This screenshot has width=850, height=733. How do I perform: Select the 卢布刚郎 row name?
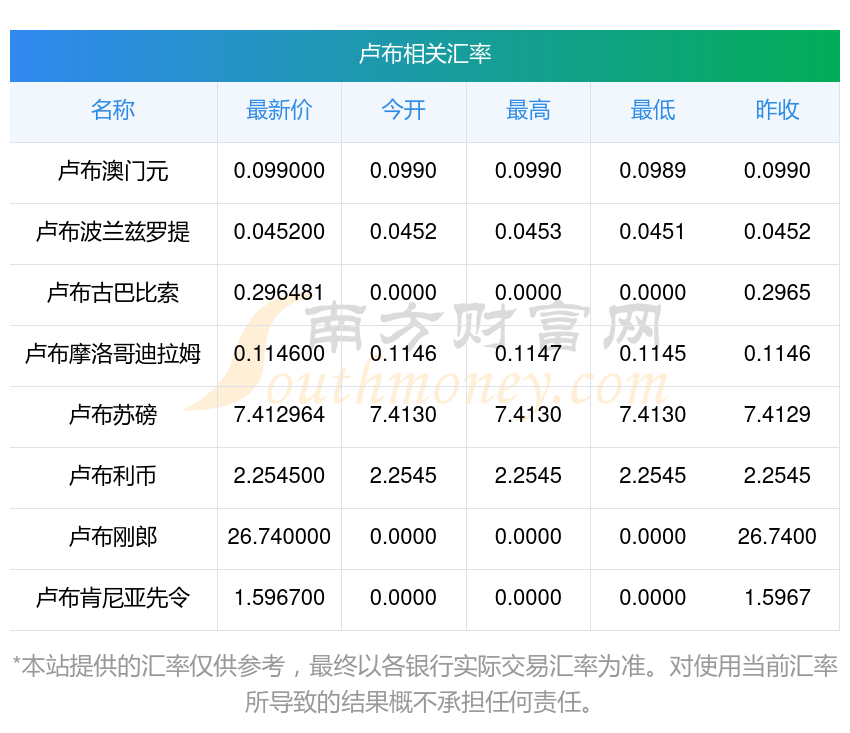[113, 537]
